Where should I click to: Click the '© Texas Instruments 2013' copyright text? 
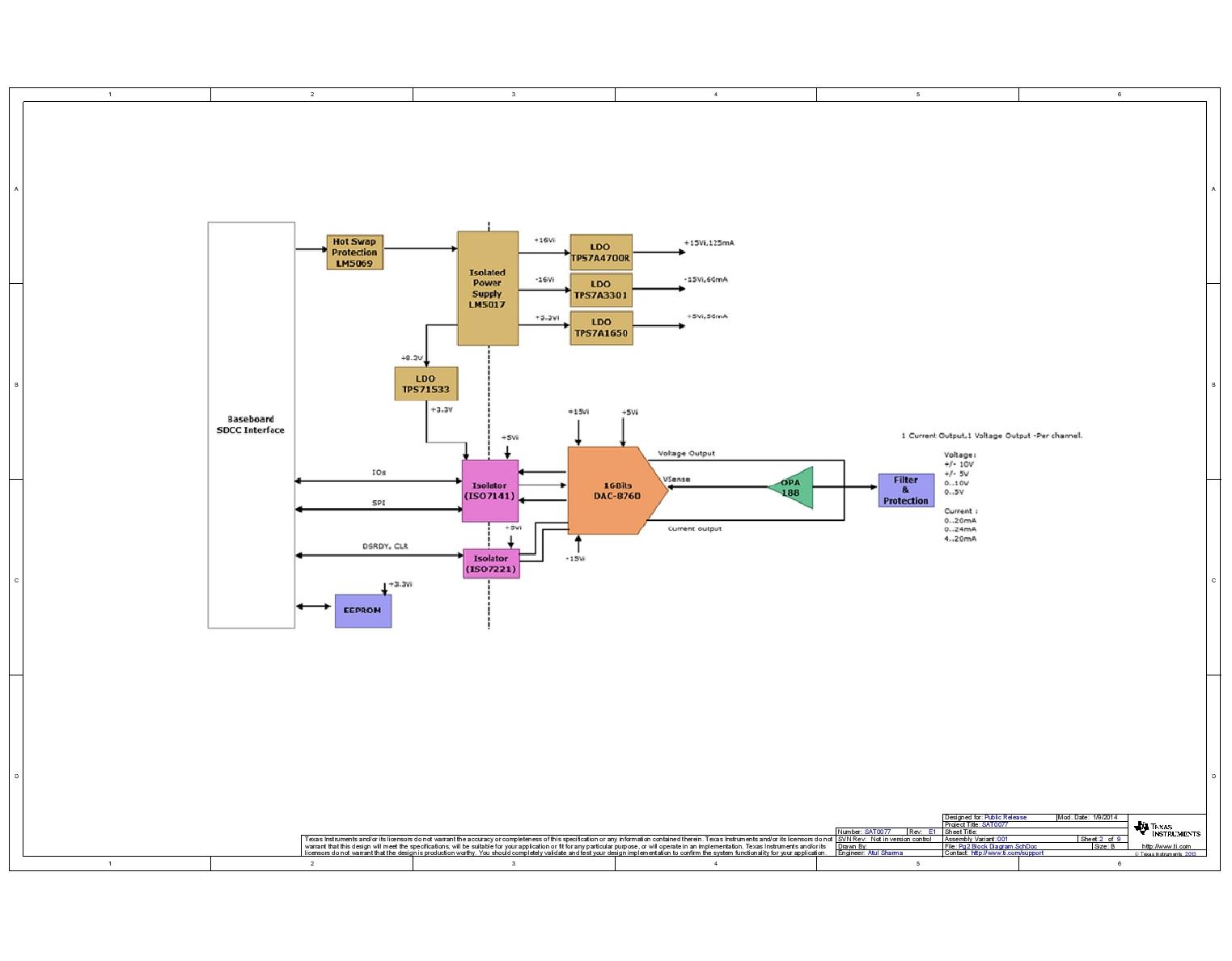[1165, 853]
